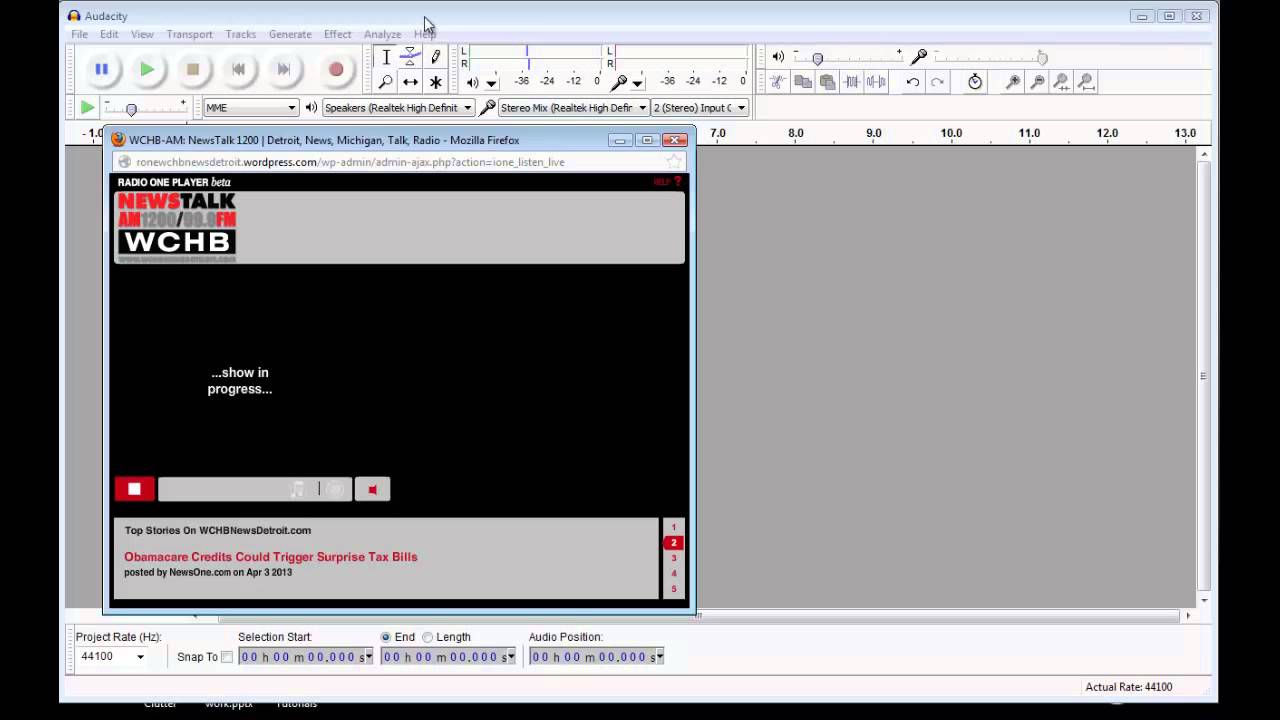Click the Trim audio icon
Screen dimensions: 1280x720
coord(852,82)
